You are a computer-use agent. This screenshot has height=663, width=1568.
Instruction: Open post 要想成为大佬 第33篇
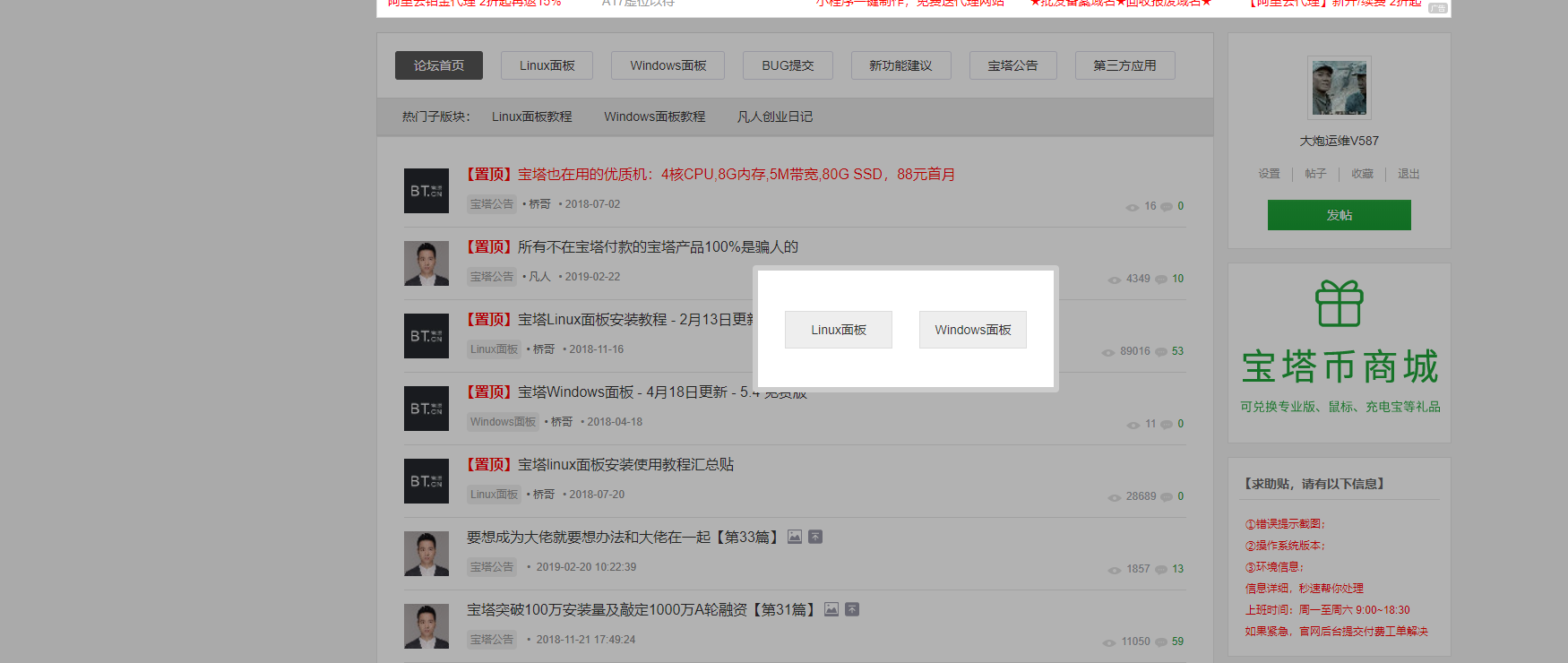[x=624, y=537]
